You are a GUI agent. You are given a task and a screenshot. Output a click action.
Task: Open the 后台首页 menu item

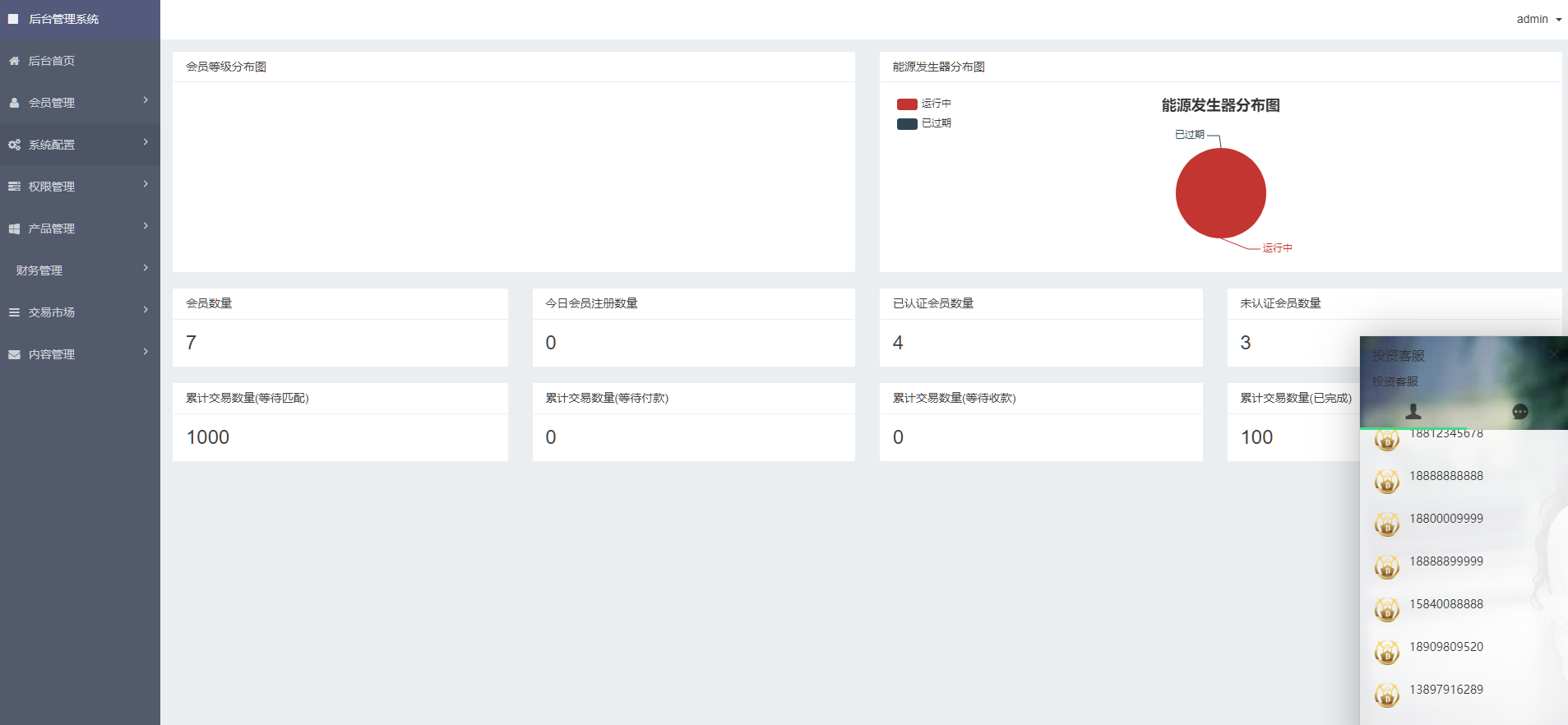[52, 61]
